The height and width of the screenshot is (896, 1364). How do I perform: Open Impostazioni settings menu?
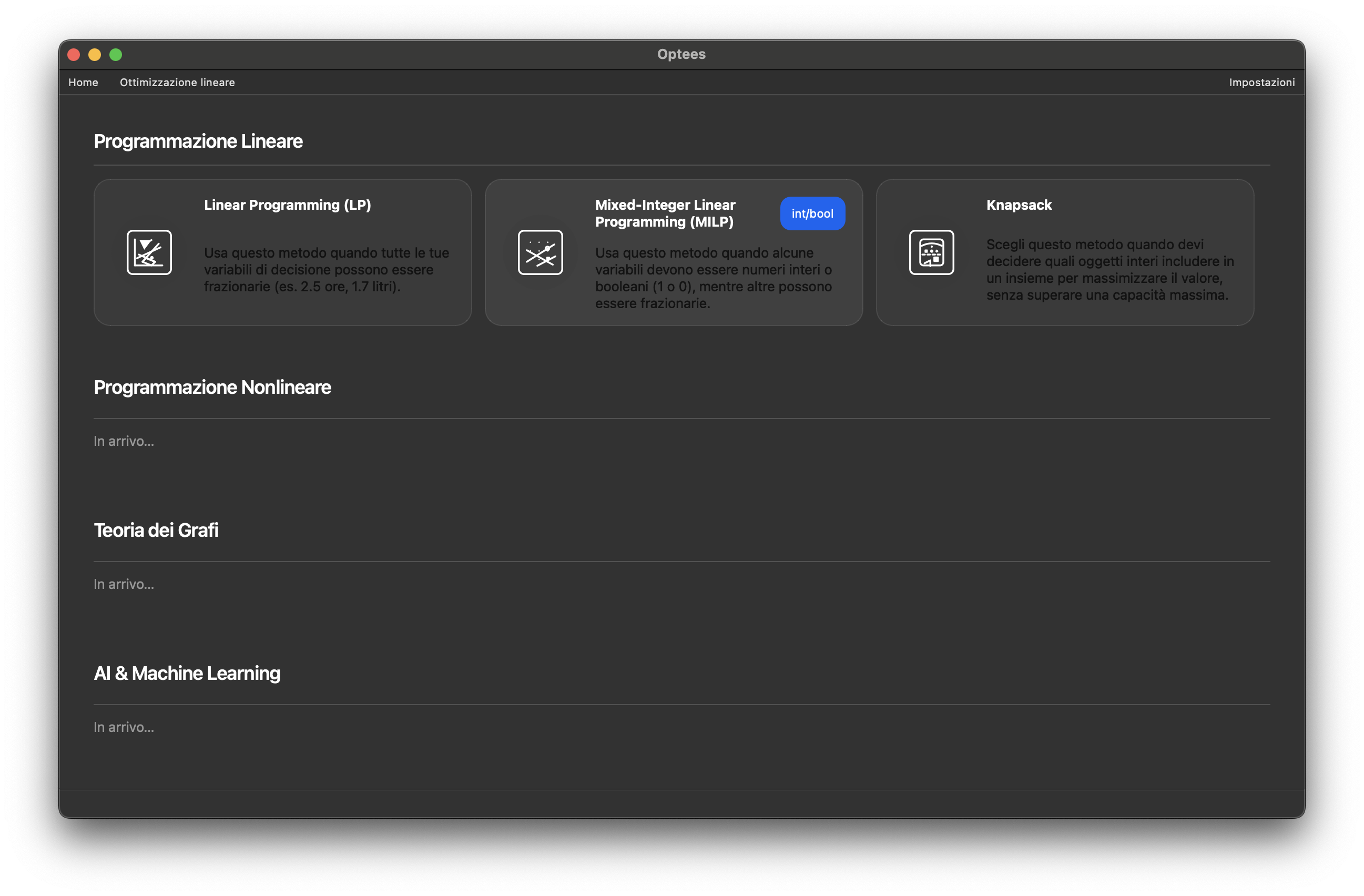[1261, 83]
